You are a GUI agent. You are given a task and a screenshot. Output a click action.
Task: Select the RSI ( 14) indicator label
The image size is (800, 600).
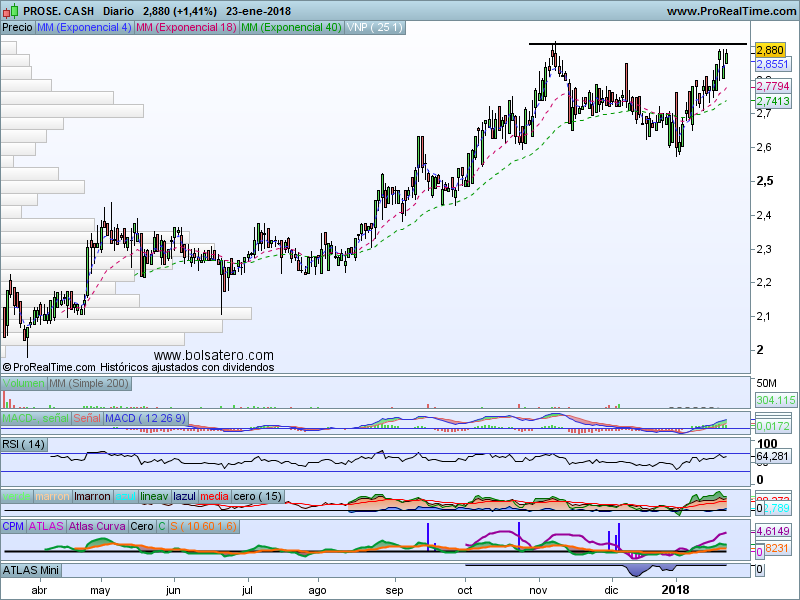23,444
